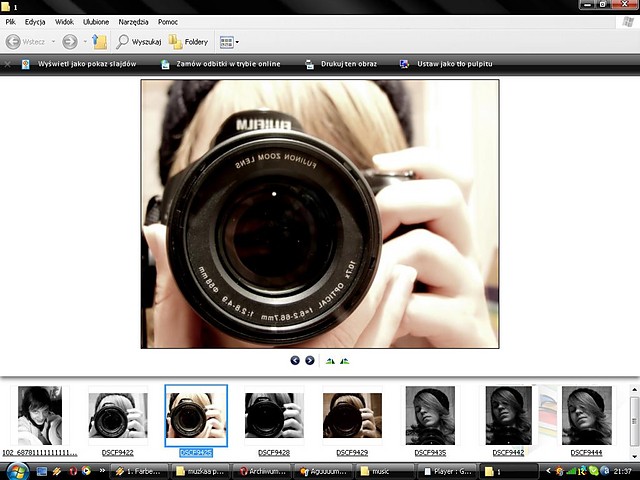Screen dimensions: 640x480
Task: Select thumbnail DSCF9429
Action: (x=352, y=416)
